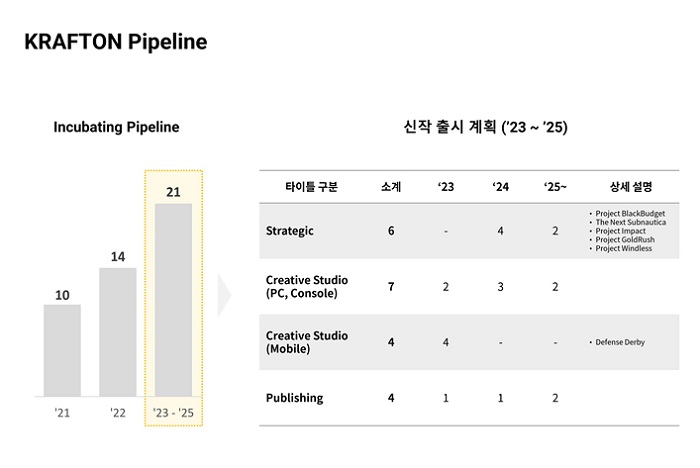
Task: Click the '22 bar labeled 14
Action: click(118, 332)
